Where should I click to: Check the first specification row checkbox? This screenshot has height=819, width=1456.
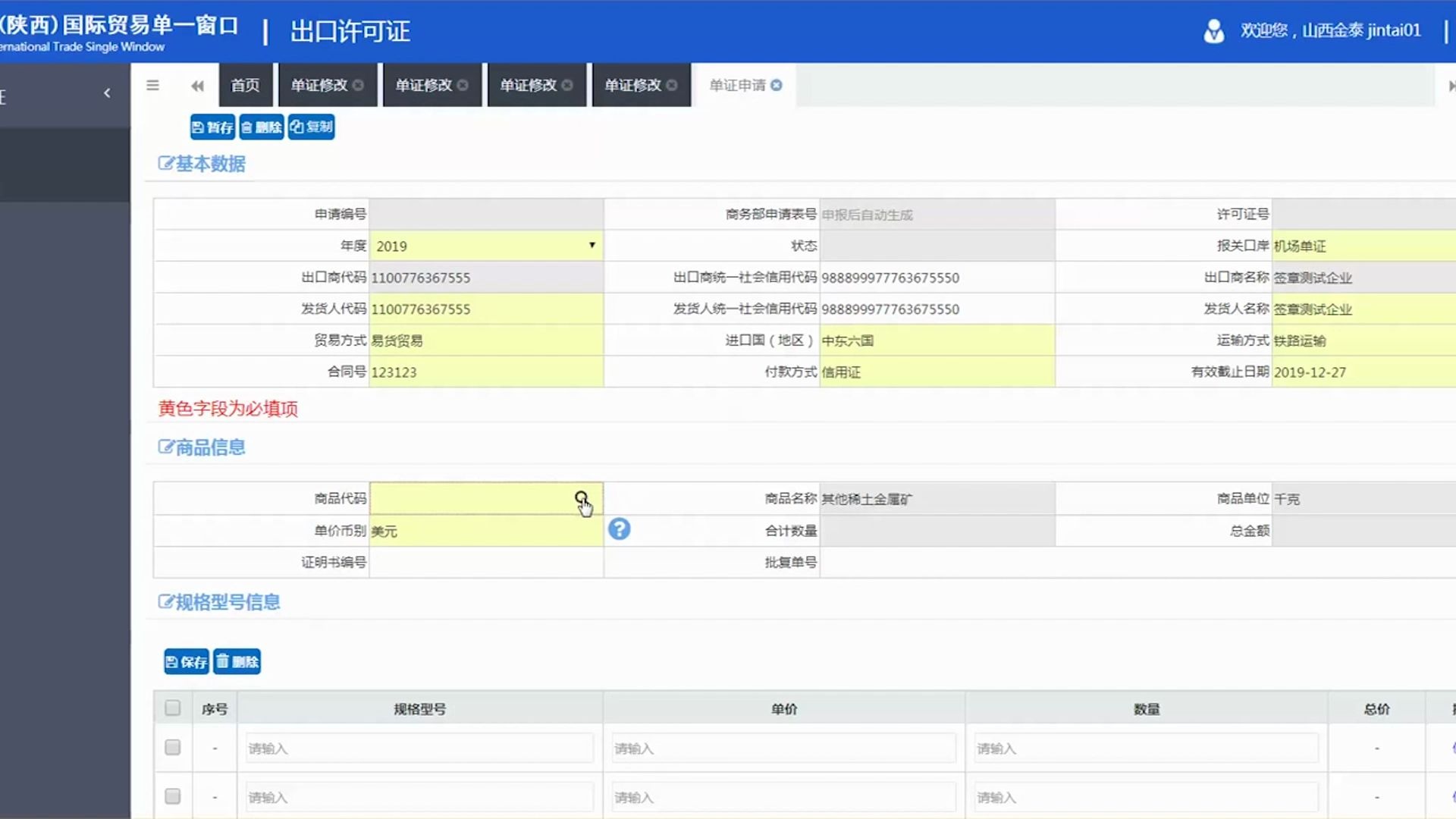point(173,747)
